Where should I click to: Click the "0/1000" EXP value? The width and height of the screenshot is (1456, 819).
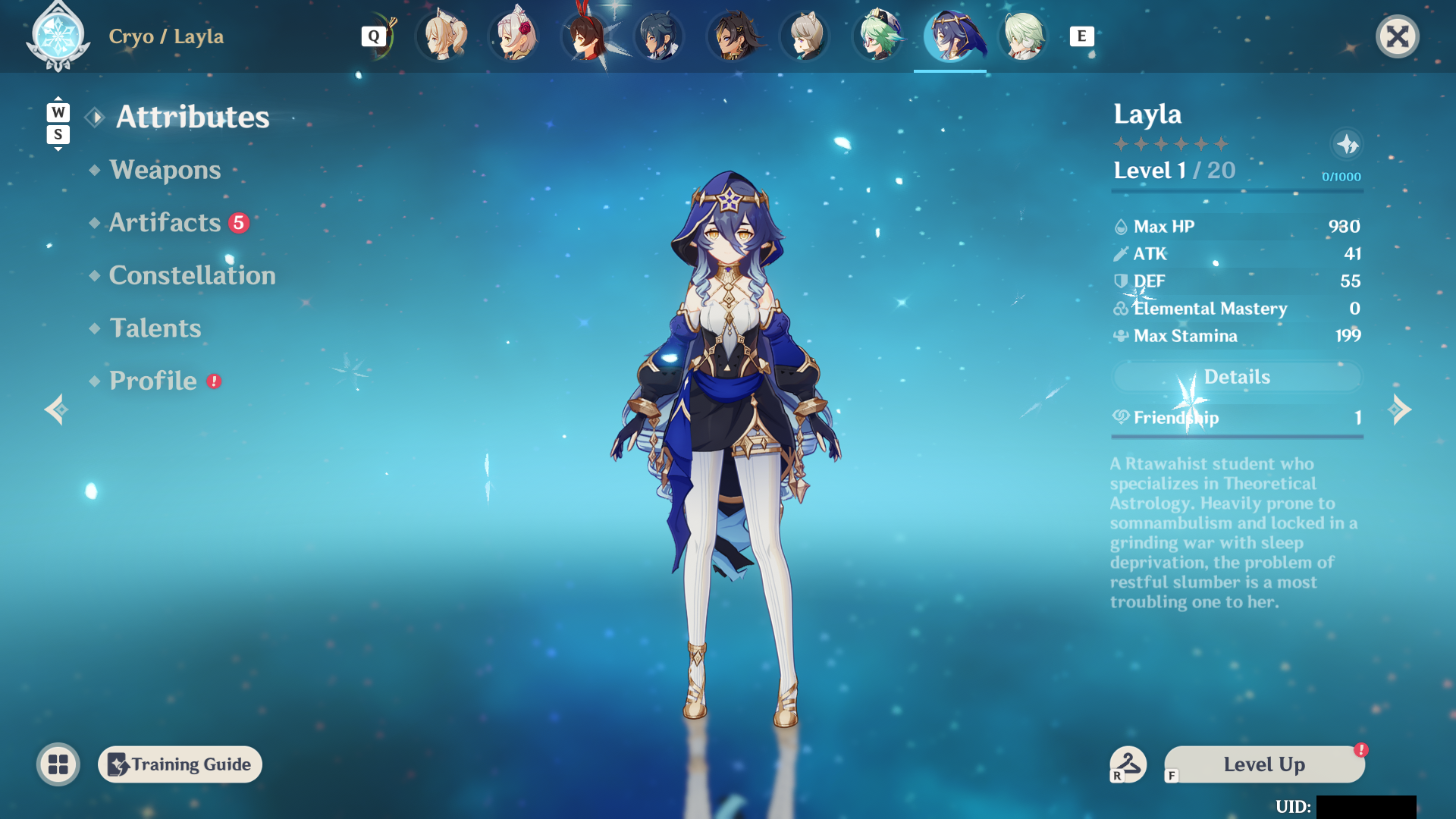1341,177
